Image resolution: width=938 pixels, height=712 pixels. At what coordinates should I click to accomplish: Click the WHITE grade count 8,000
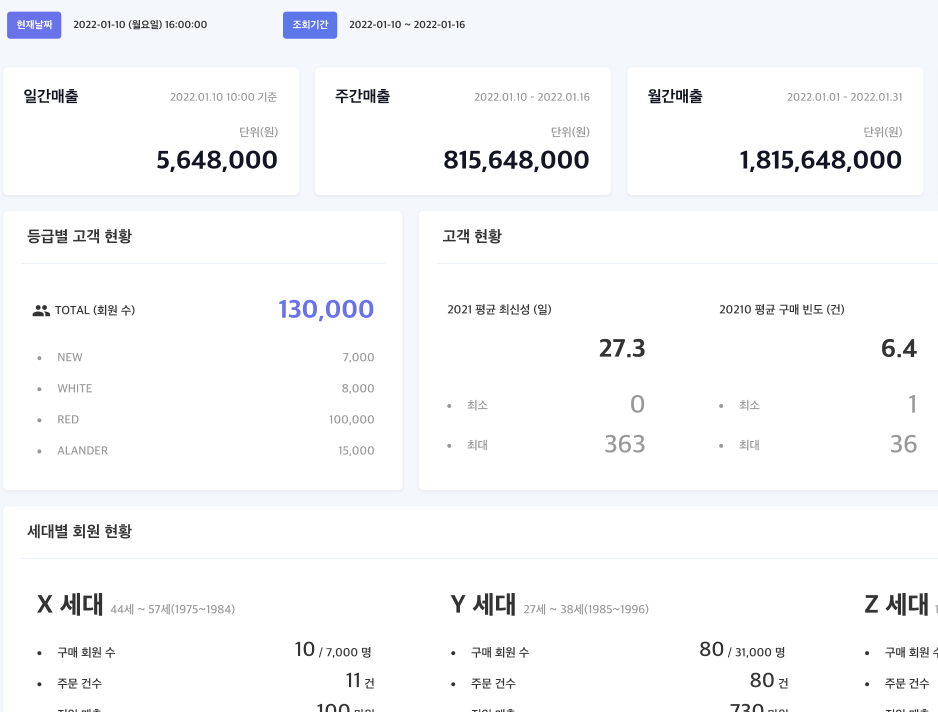pyautogui.click(x=358, y=388)
